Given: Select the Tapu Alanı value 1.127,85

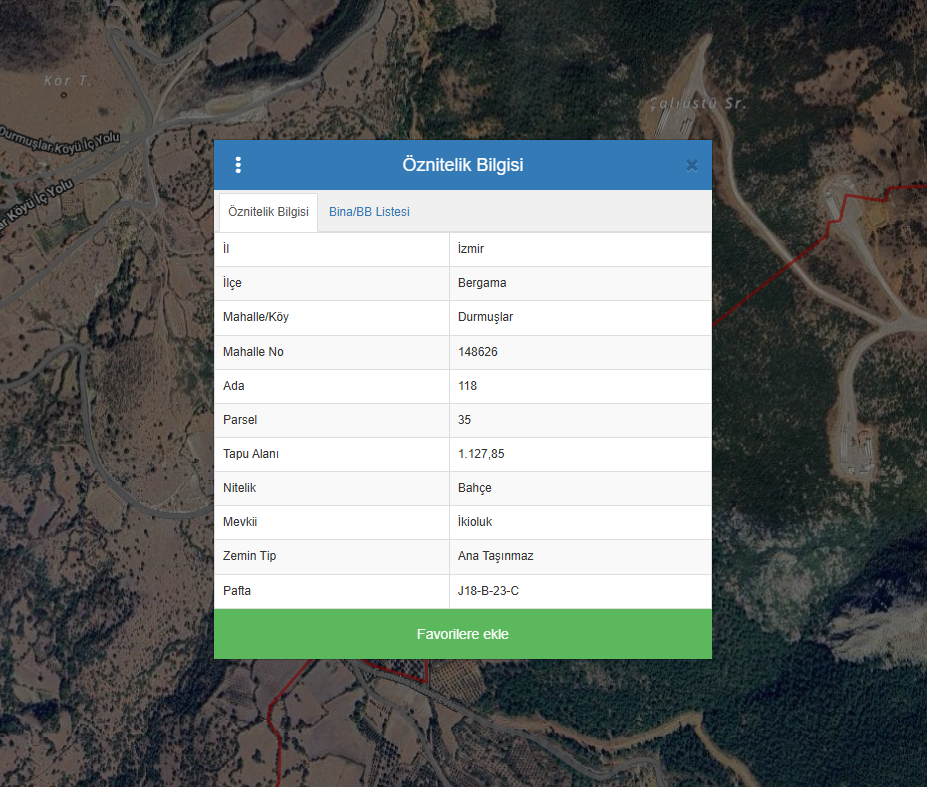Looking at the screenshot, I should coord(481,454).
